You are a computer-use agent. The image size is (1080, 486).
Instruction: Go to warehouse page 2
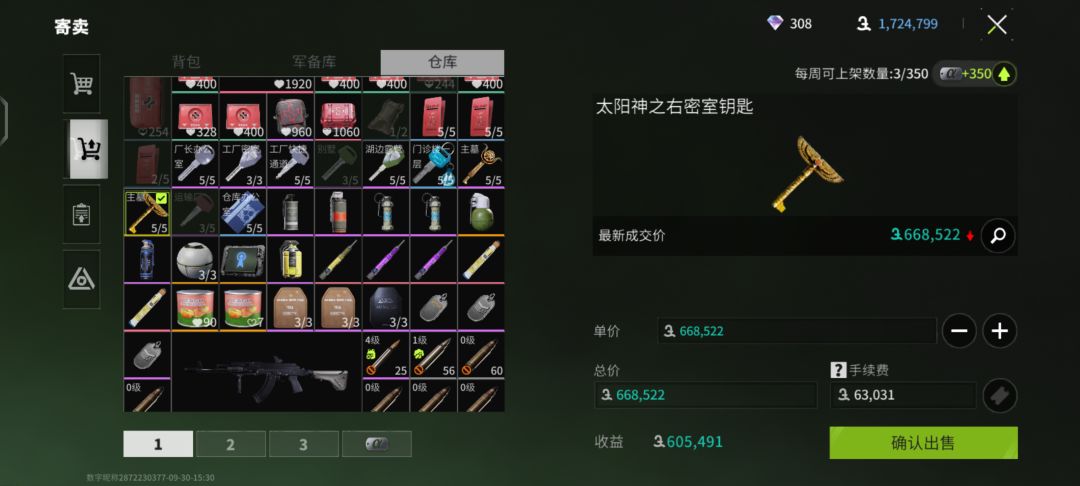(x=230, y=444)
